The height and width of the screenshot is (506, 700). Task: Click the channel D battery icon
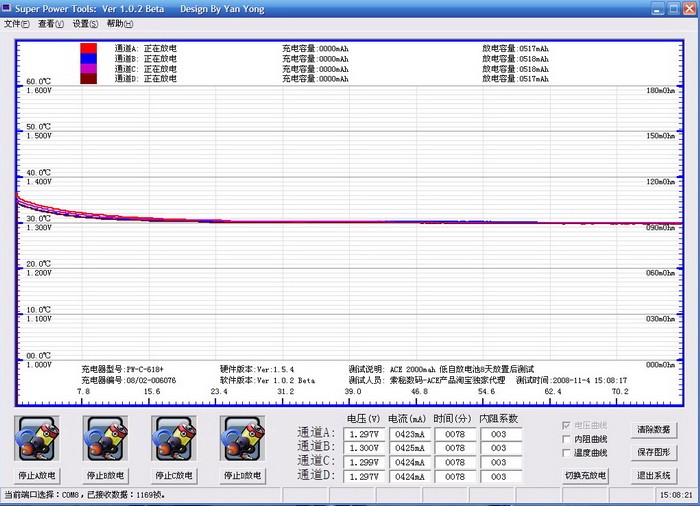point(242,439)
